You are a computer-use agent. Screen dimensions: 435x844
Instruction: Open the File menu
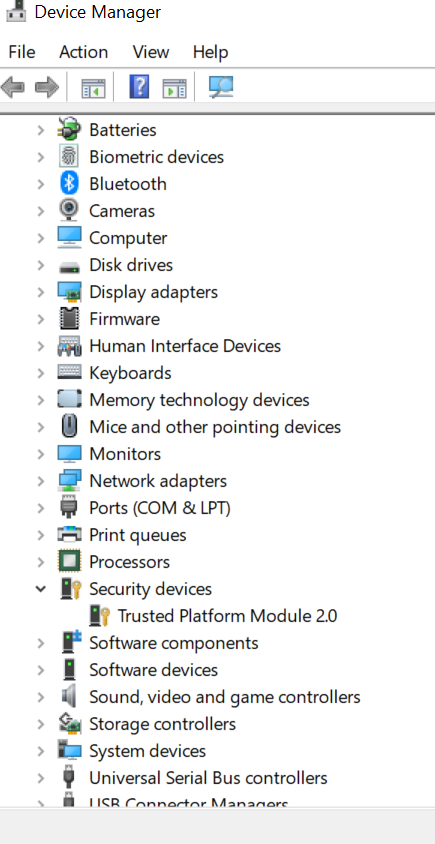[x=22, y=52]
